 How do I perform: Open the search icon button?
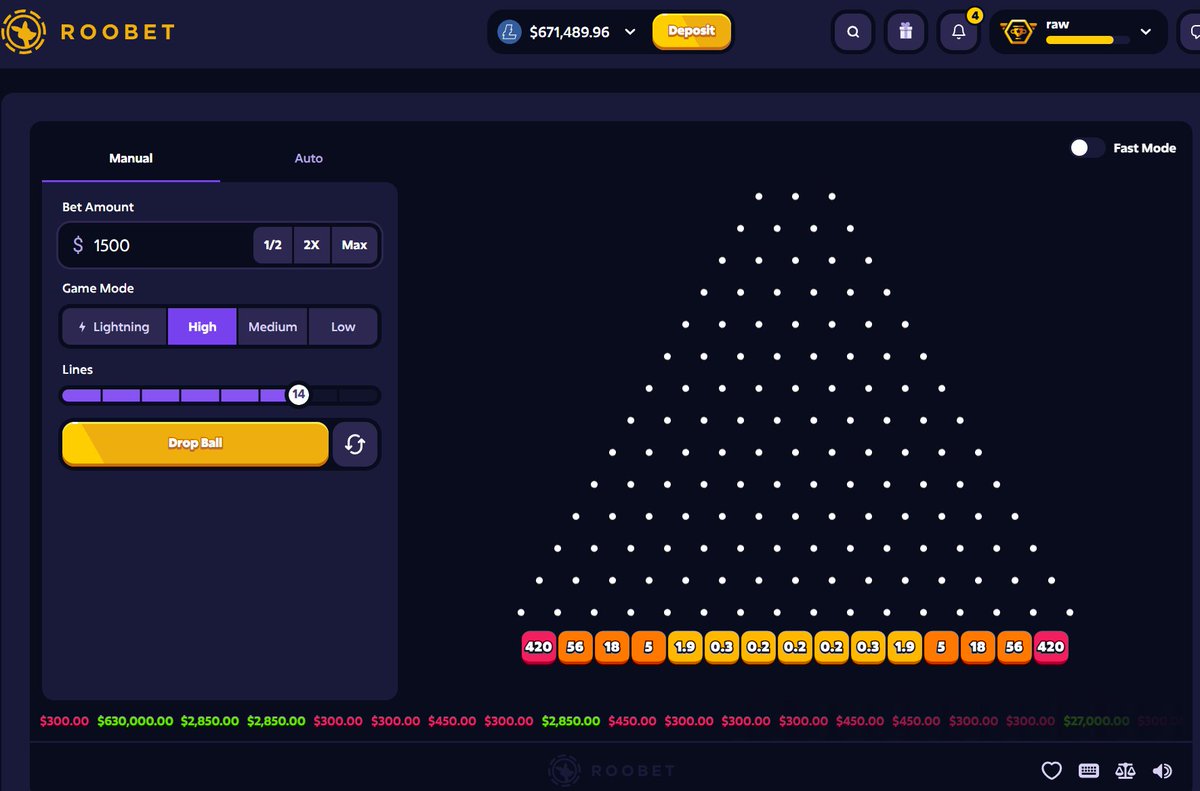[853, 32]
